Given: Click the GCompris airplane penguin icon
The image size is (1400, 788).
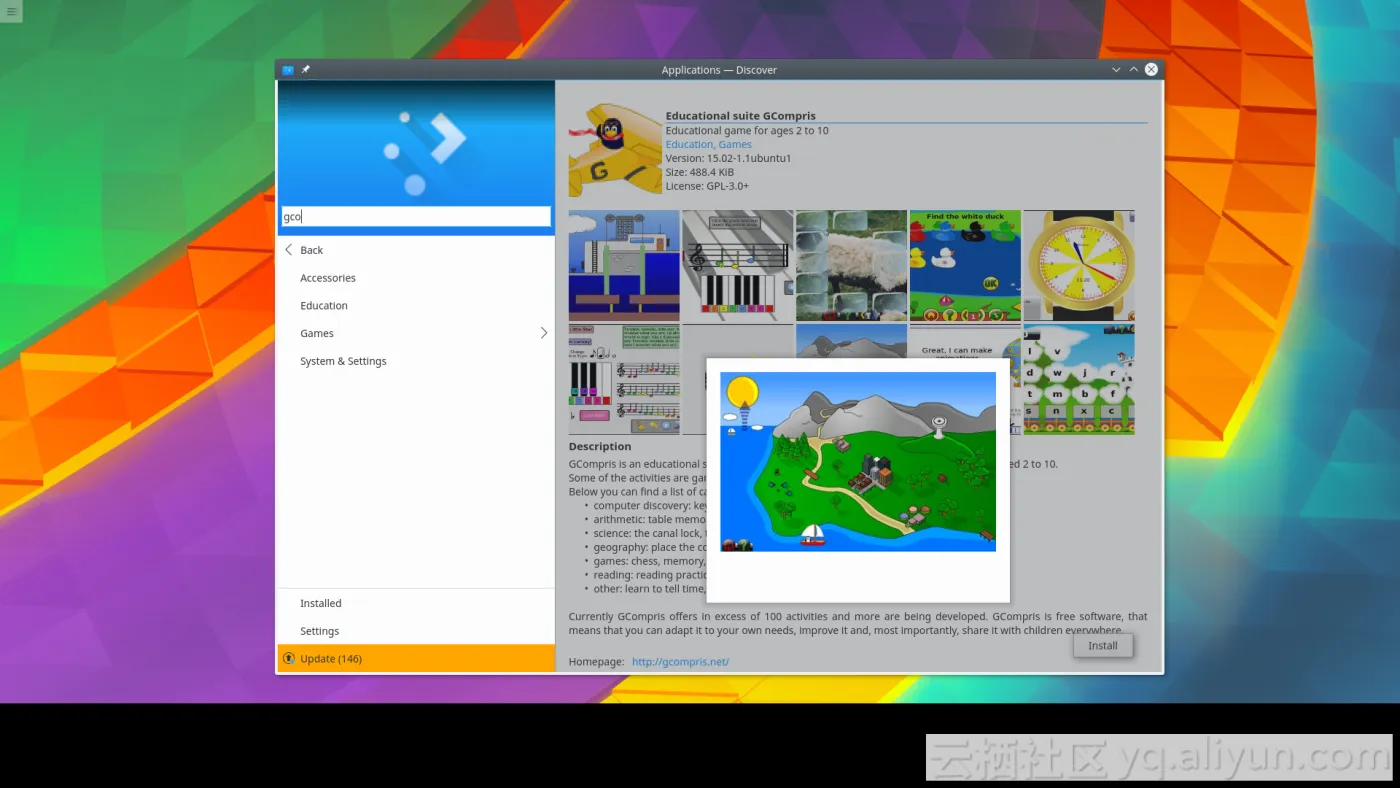Looking at the screenshot, I should pyautogui.click(x=614, y=151).
